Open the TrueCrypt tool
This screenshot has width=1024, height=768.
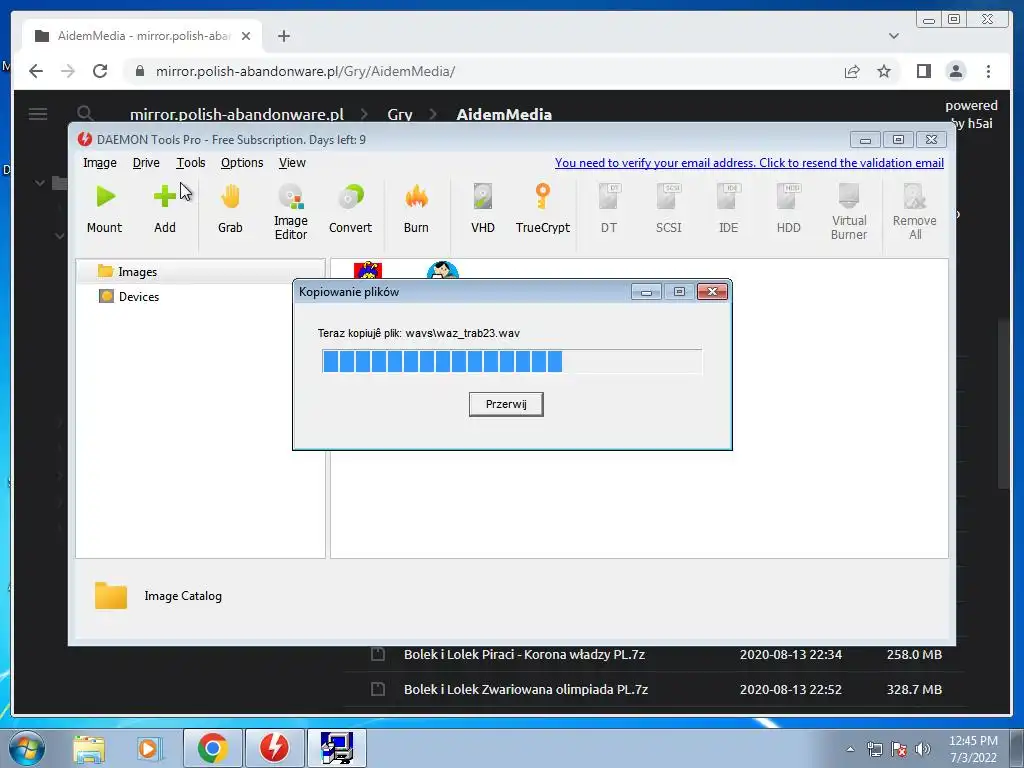pyautogui.click(x=543, y=209)
